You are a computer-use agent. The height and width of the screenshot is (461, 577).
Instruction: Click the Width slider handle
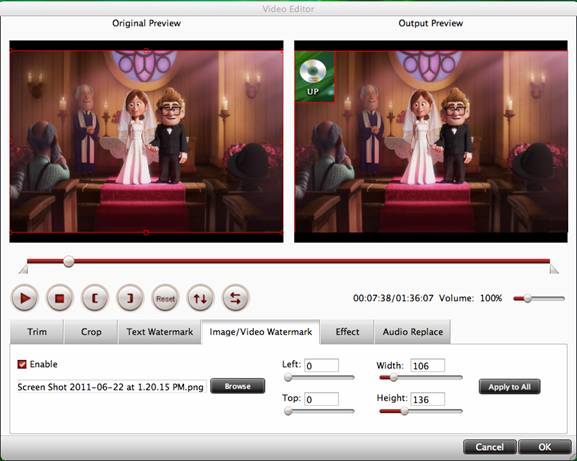394,377
